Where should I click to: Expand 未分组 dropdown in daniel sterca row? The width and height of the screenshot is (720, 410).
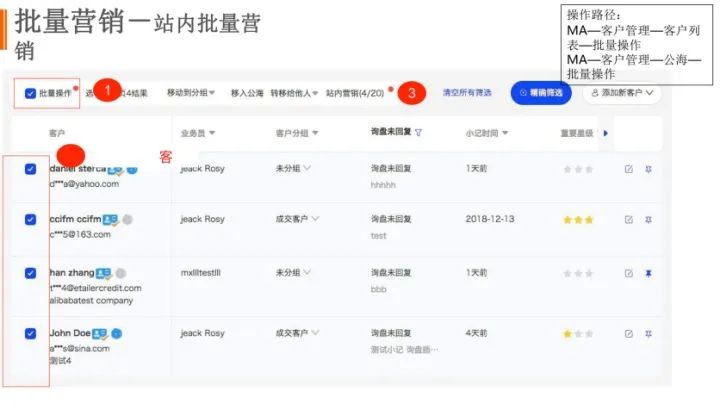(293, 168)
